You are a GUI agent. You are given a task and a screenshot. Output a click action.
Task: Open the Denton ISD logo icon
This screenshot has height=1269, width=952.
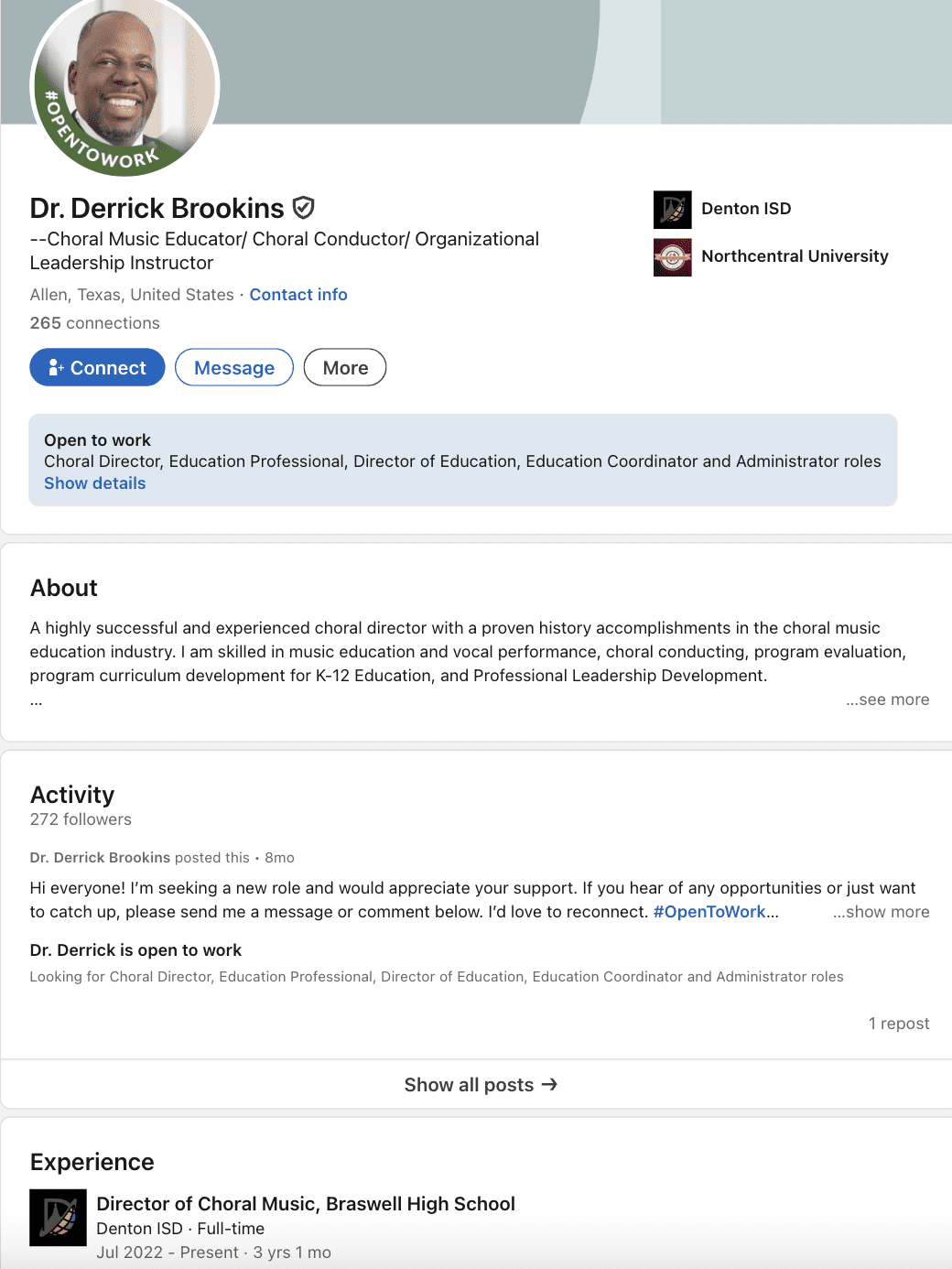pyautogui.click(x=673, y=210)
